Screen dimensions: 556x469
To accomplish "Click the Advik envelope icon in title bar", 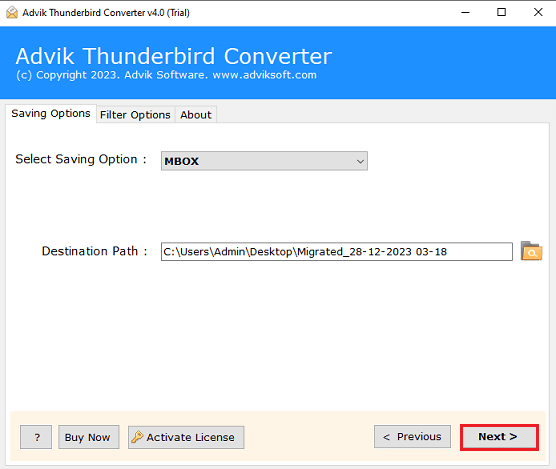I will [x=12, y=12].
